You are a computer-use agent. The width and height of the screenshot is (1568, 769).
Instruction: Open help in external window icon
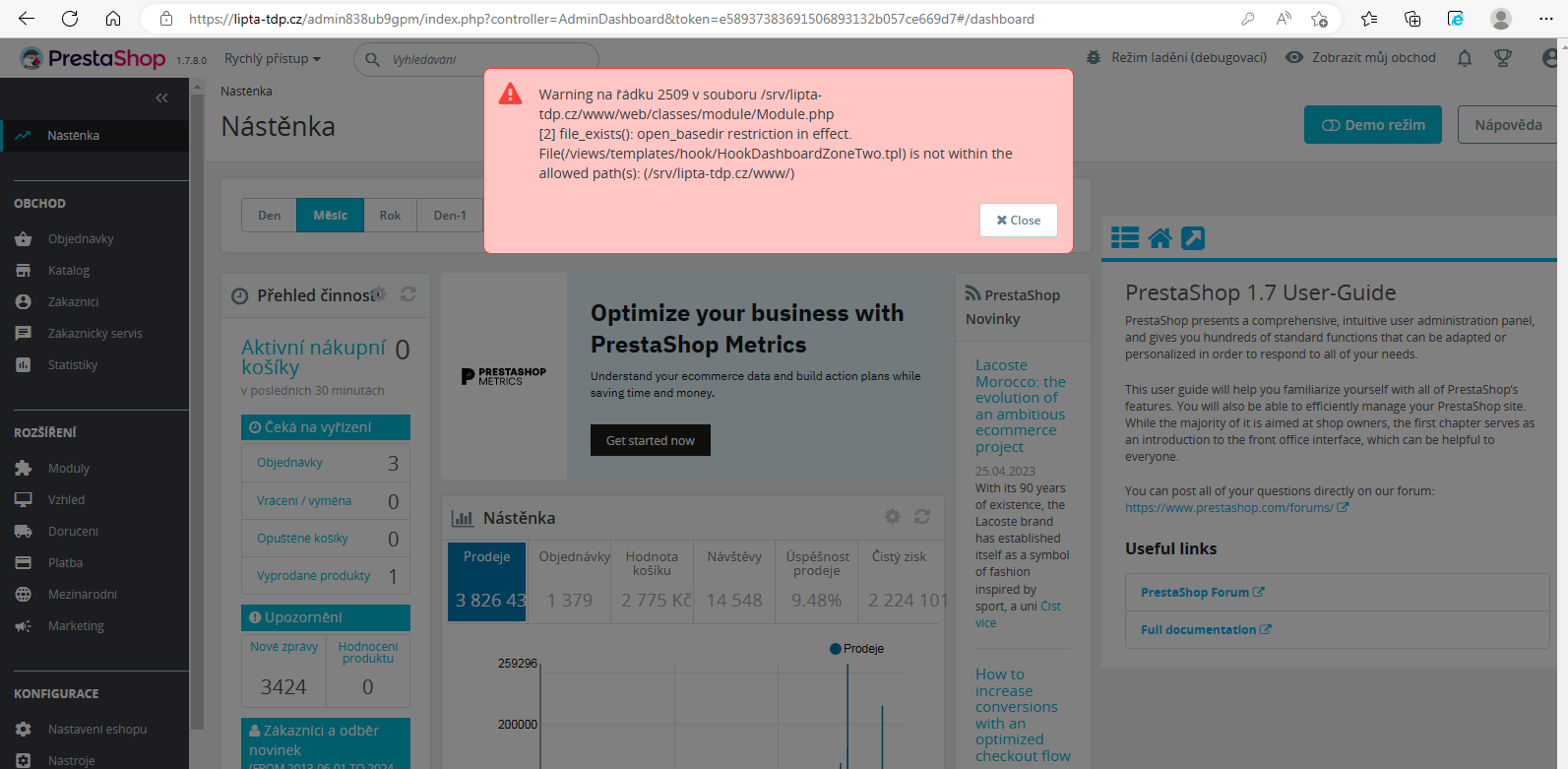[1193, 237]
